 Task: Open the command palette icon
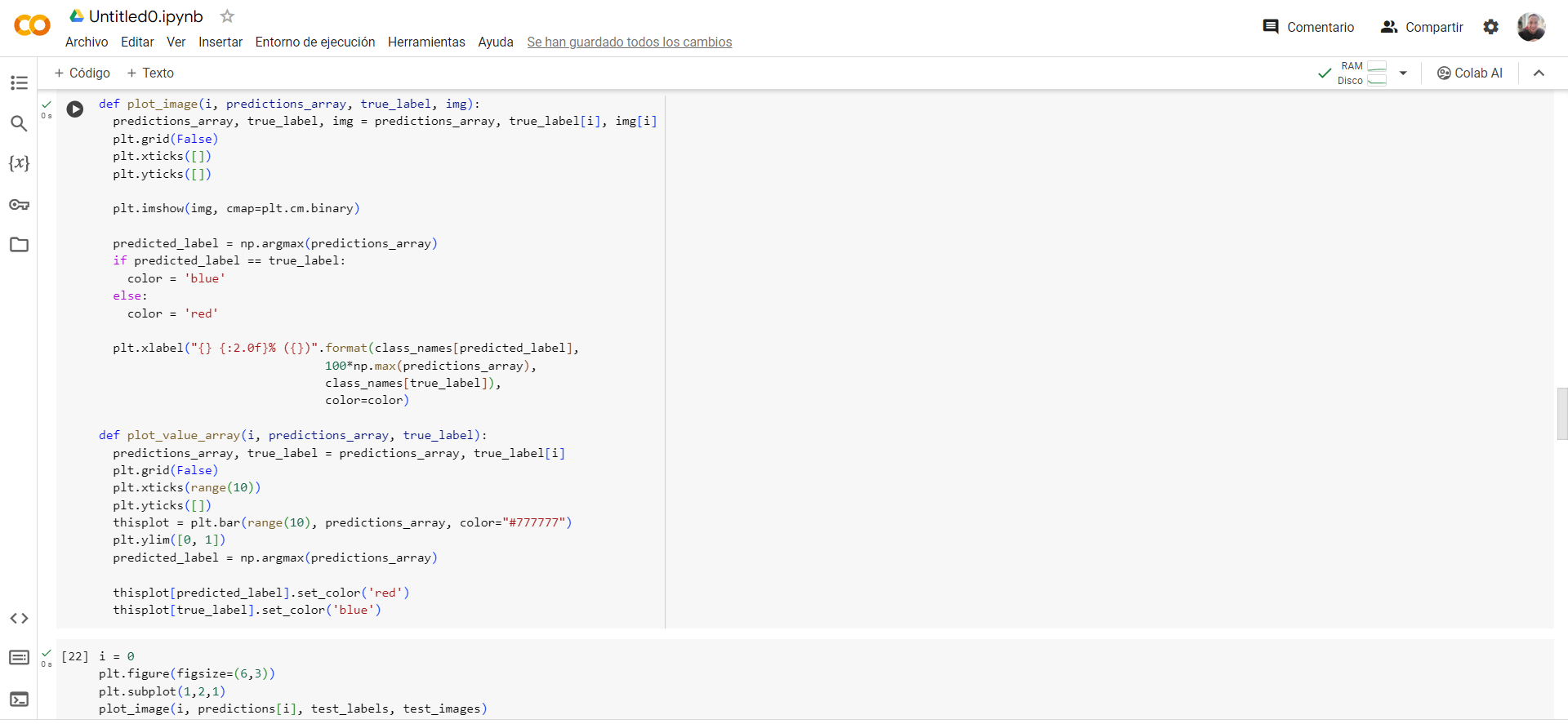point(19,658)
